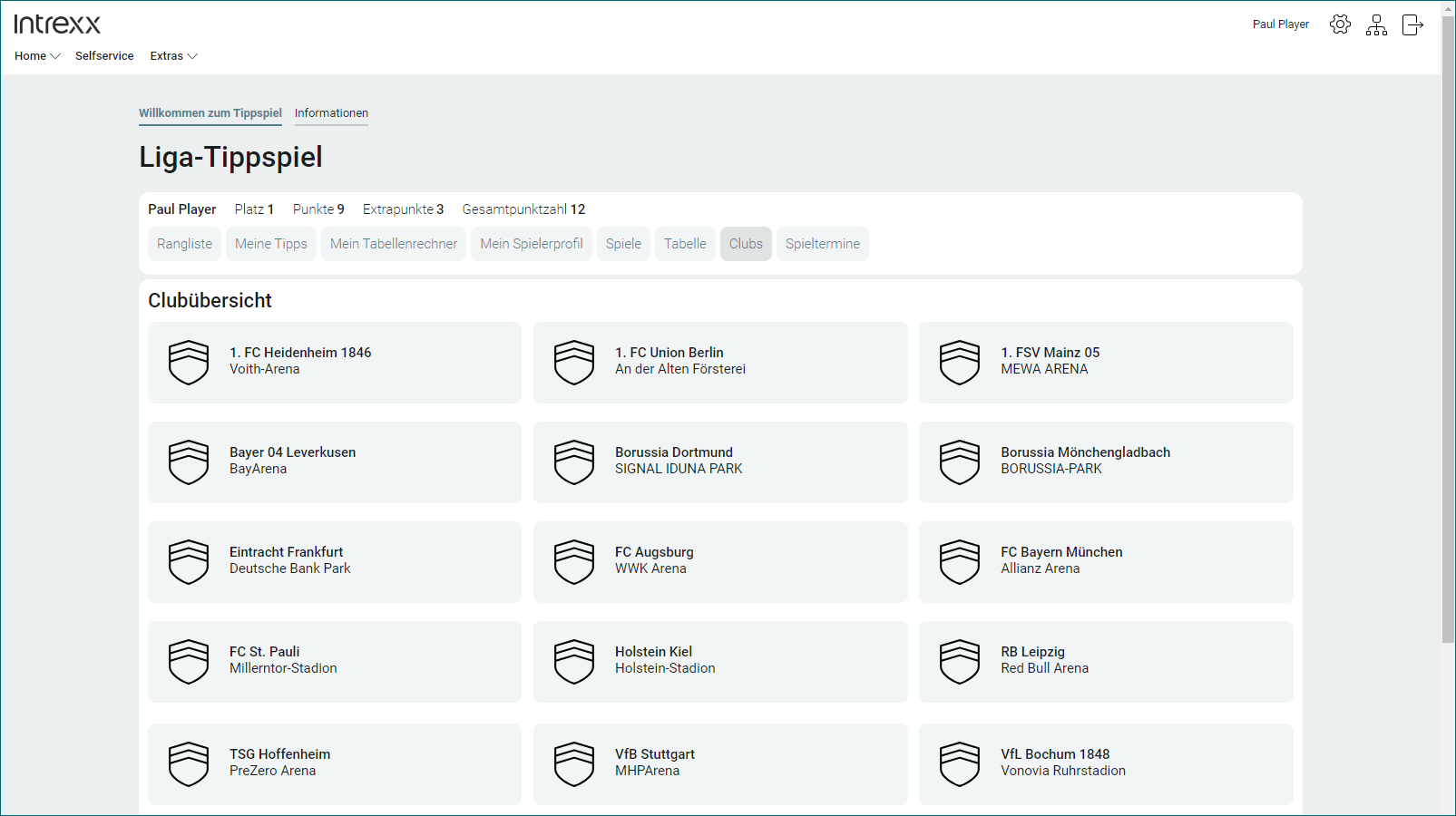Click the Paul Player username in header

click(x=1281, y=24)
